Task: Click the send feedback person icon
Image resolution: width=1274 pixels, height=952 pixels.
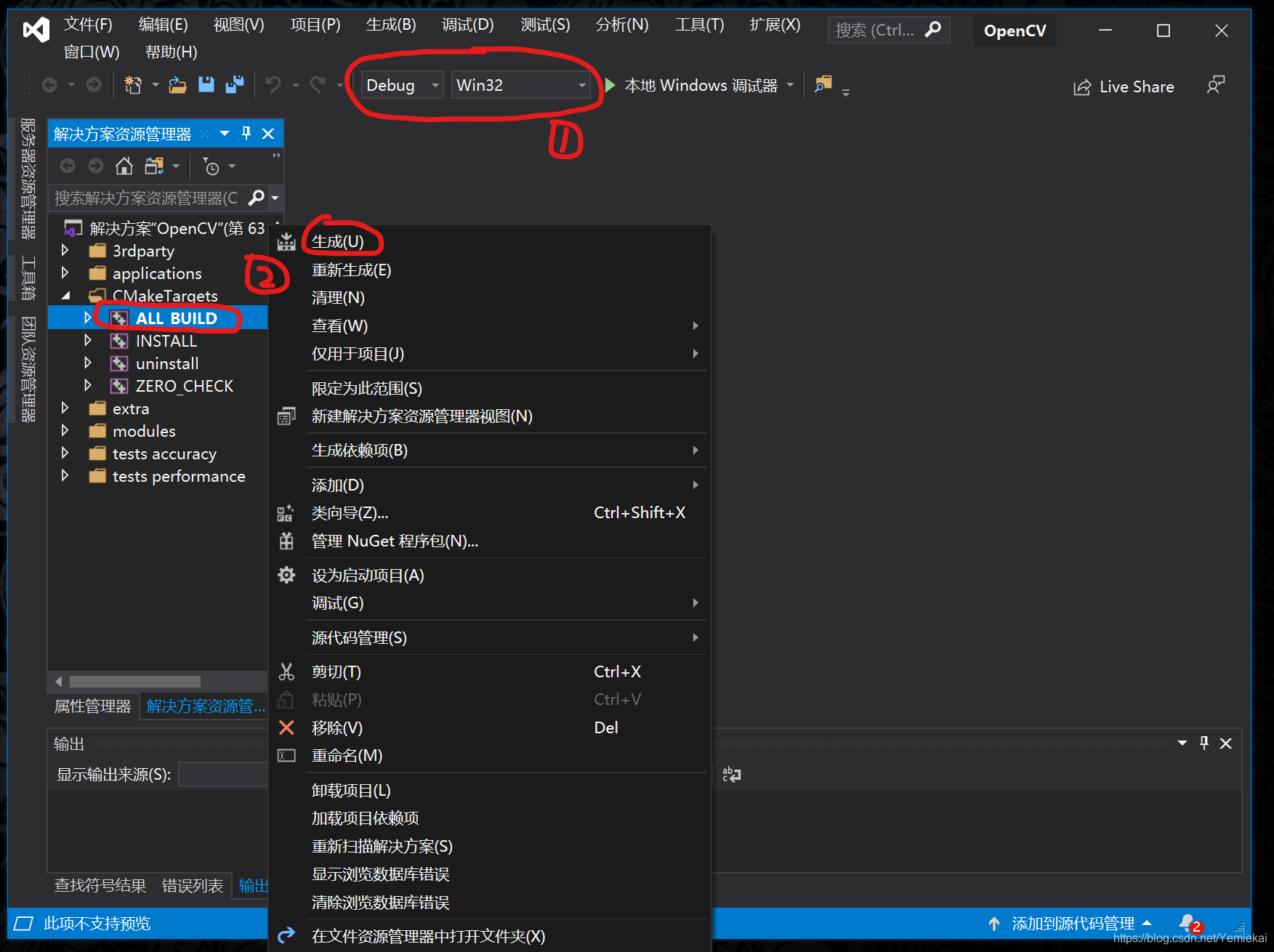Action: point(1215,85)
